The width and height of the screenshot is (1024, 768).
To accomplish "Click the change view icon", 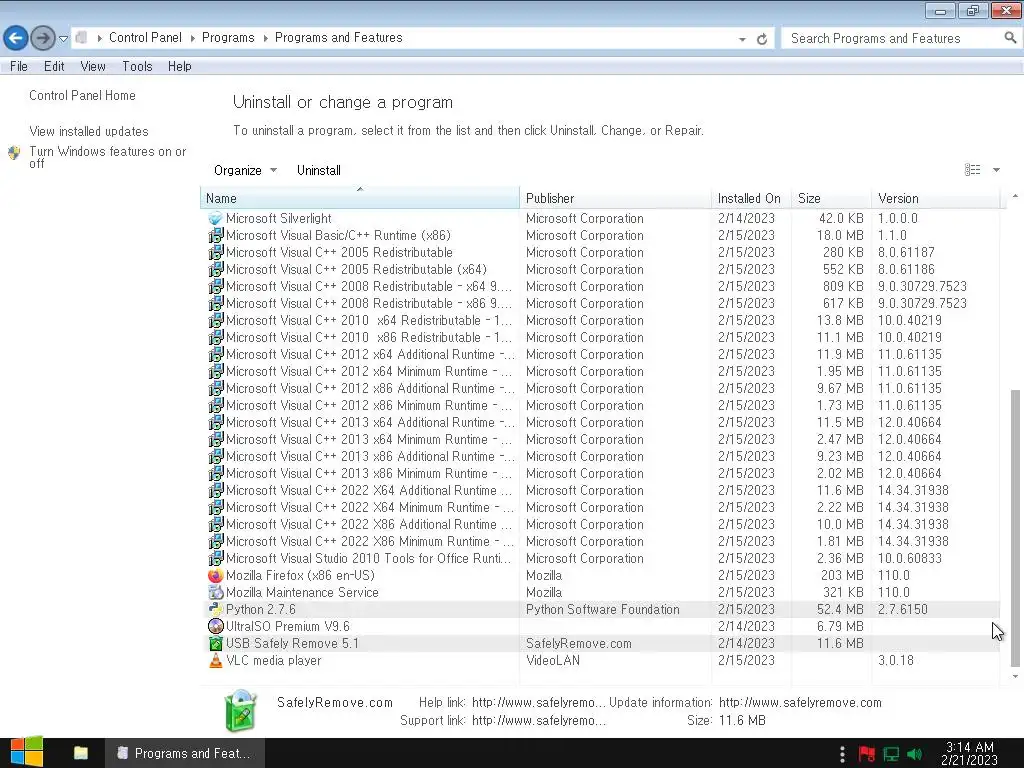I will coord(972,170).
